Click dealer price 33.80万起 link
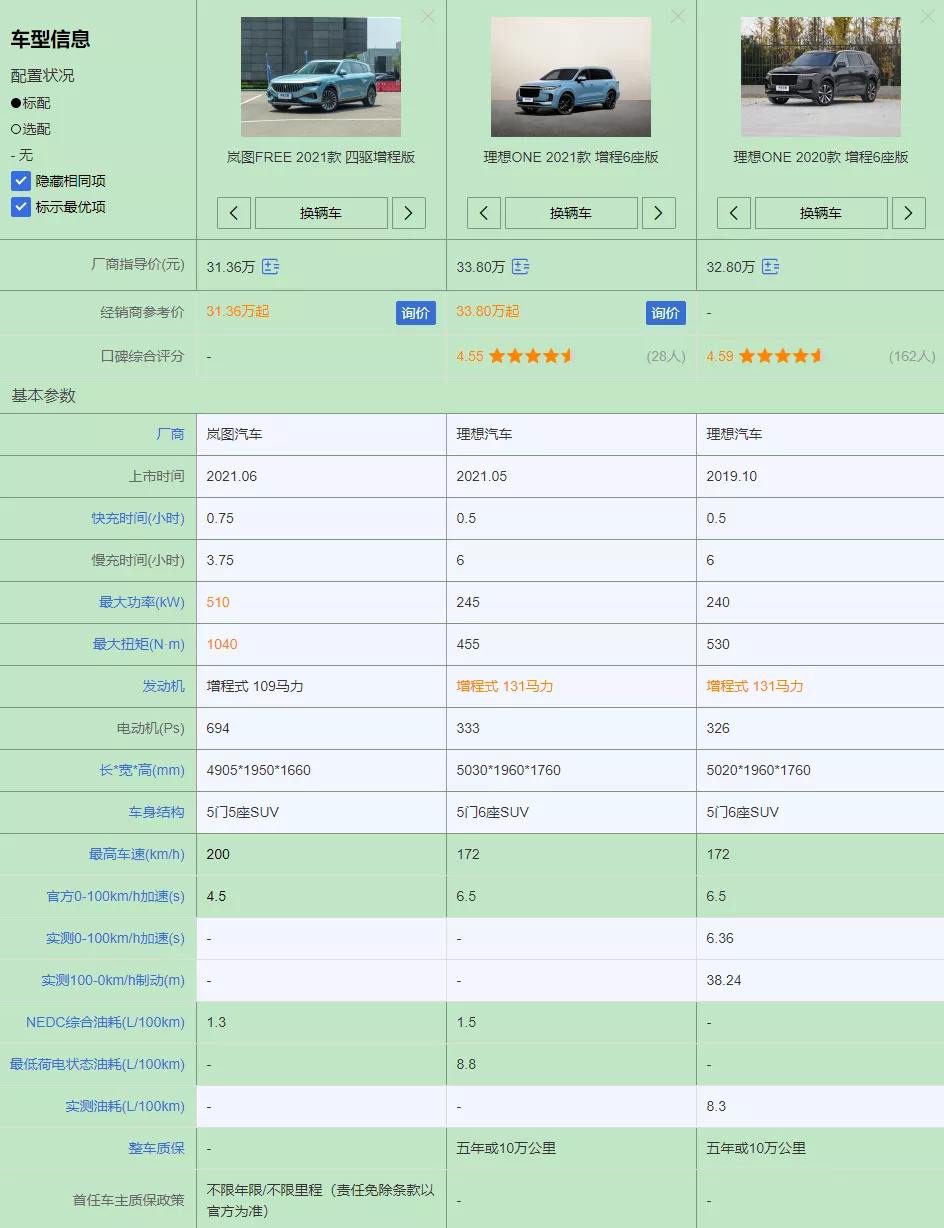 [x=488, y=311]
